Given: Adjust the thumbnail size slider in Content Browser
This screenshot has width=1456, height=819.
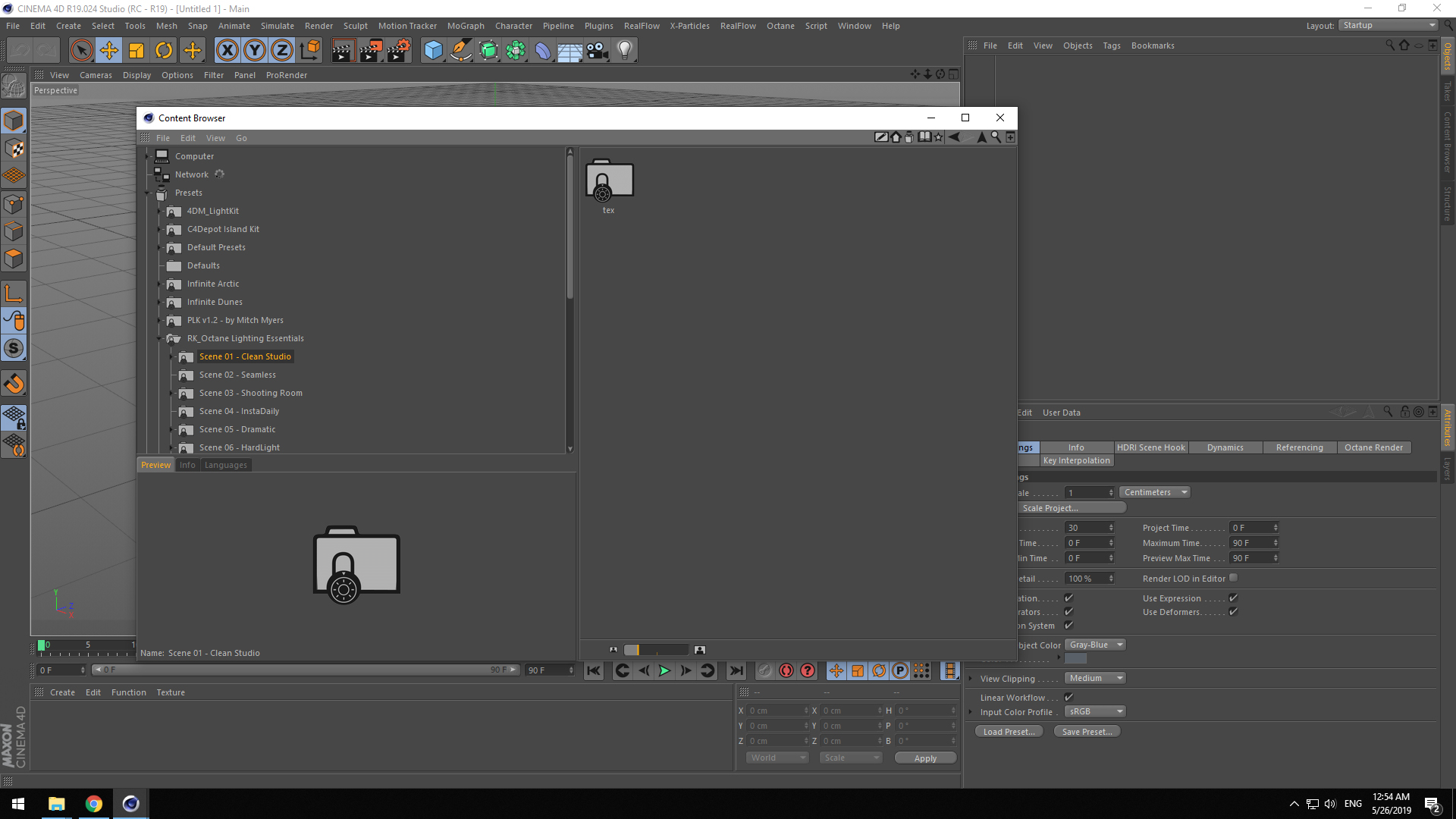Looking at the screenshot, I should [x=656, y=650].
